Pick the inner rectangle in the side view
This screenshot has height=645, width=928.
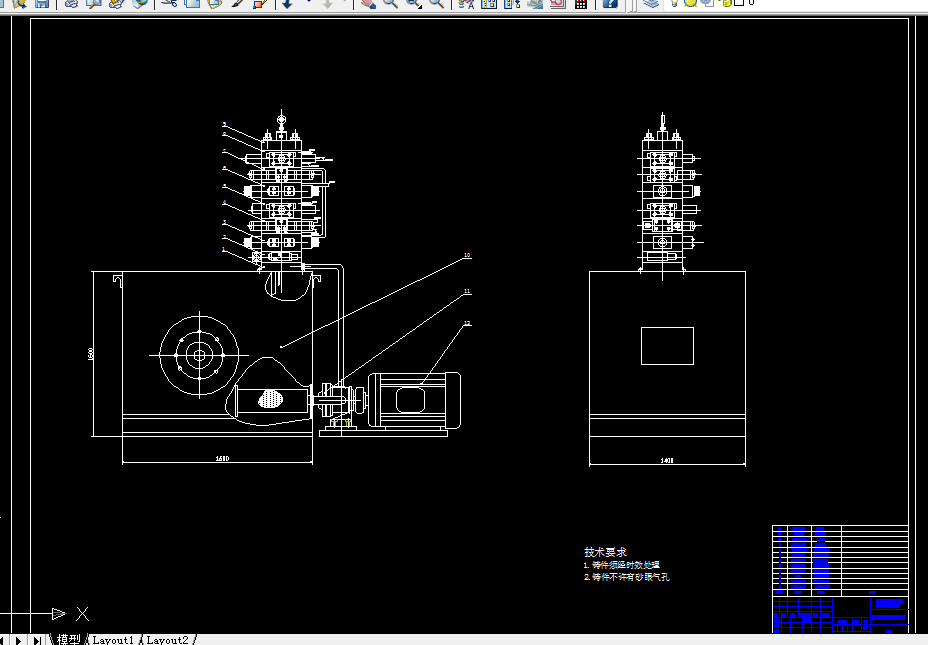(x=667, y=346)
